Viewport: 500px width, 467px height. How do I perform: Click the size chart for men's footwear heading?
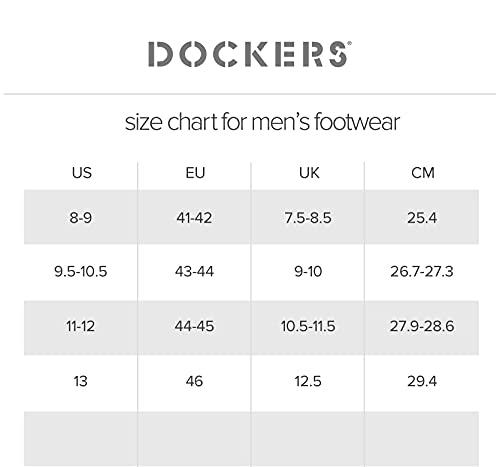point(262,122)
